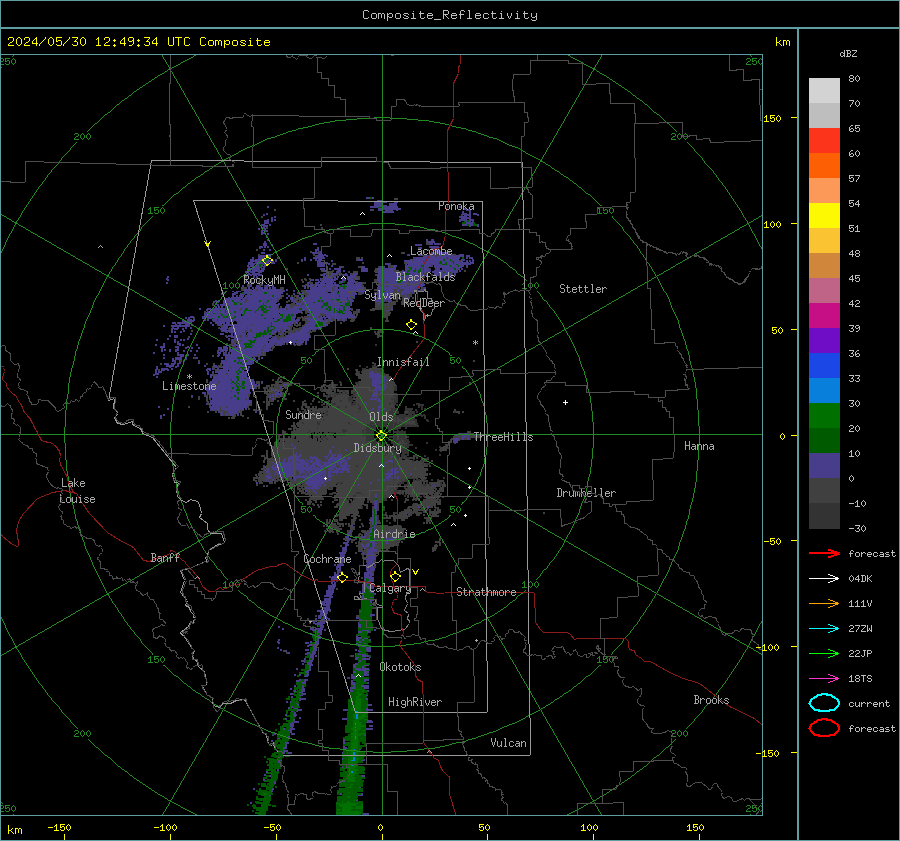Click the green 22JP arrow in legend
Screen dimensions: 900x841
[824, 653]
